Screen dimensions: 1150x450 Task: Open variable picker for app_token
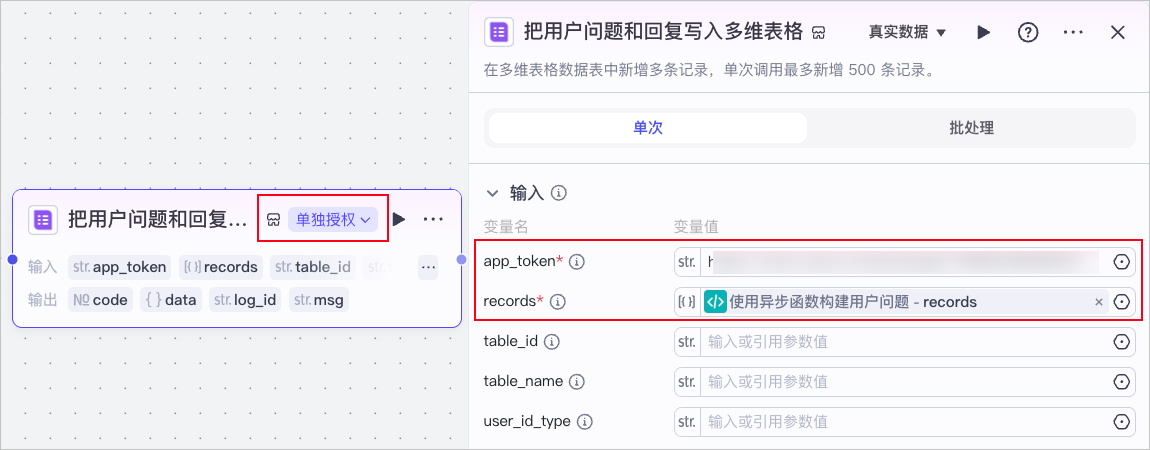tap(1121, 262)
